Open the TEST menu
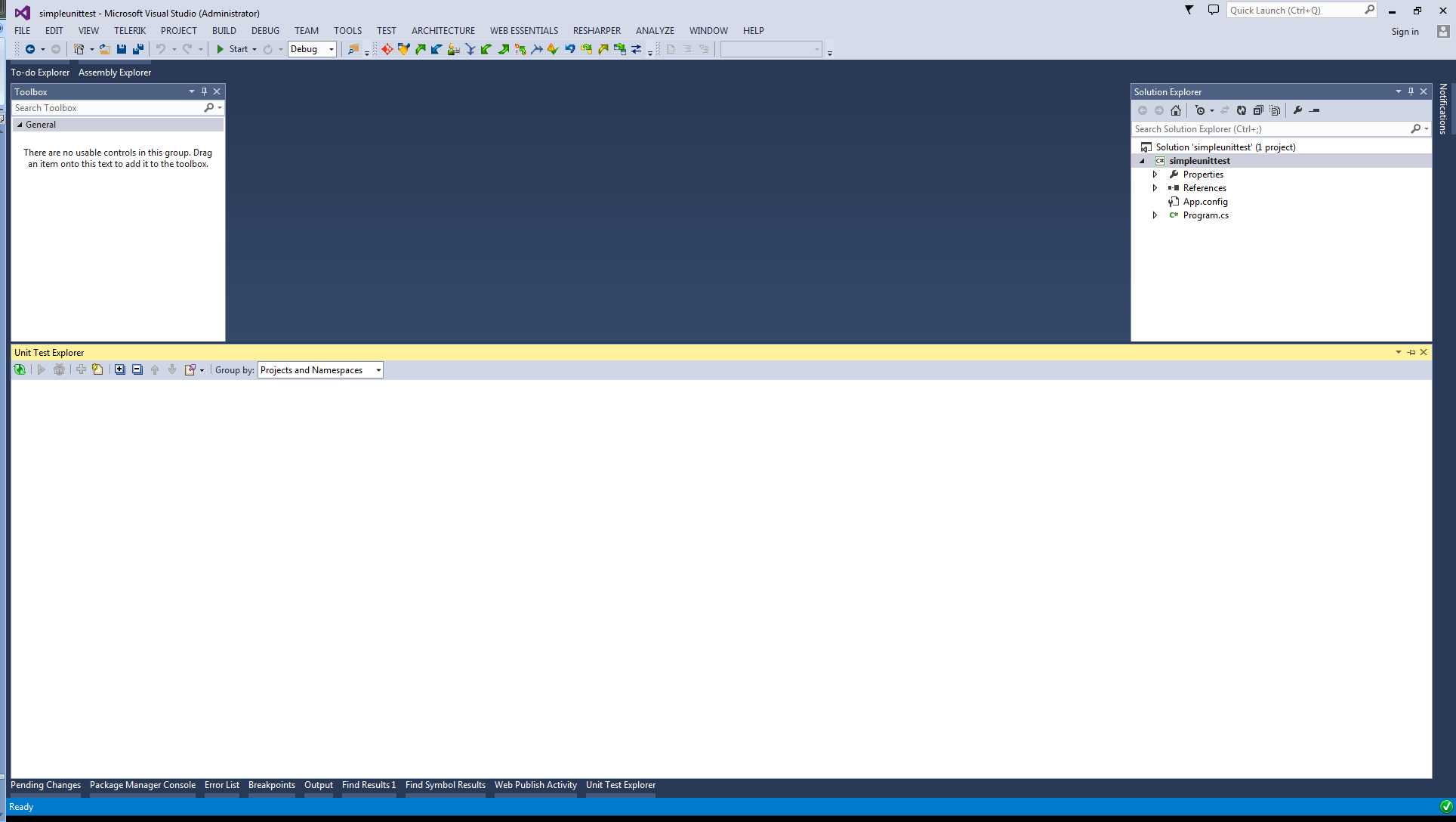This screenshot has width=1456, height=822. 387,30
